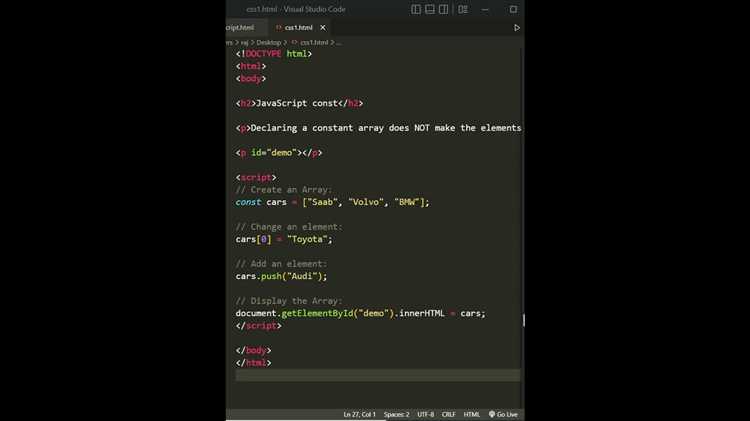Select language mode HTML in status bar
Screen dimensions: 750x421
tap(472, 414)
